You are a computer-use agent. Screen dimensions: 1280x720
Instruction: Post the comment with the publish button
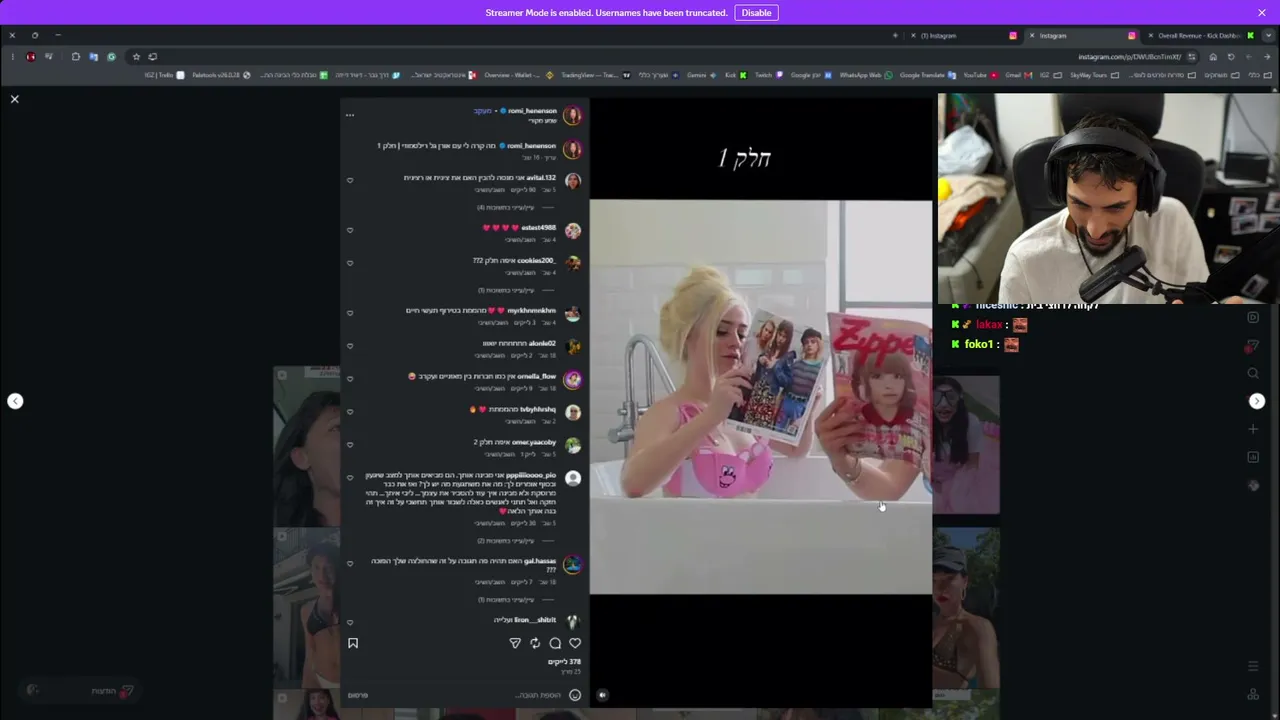coord(358,695)
